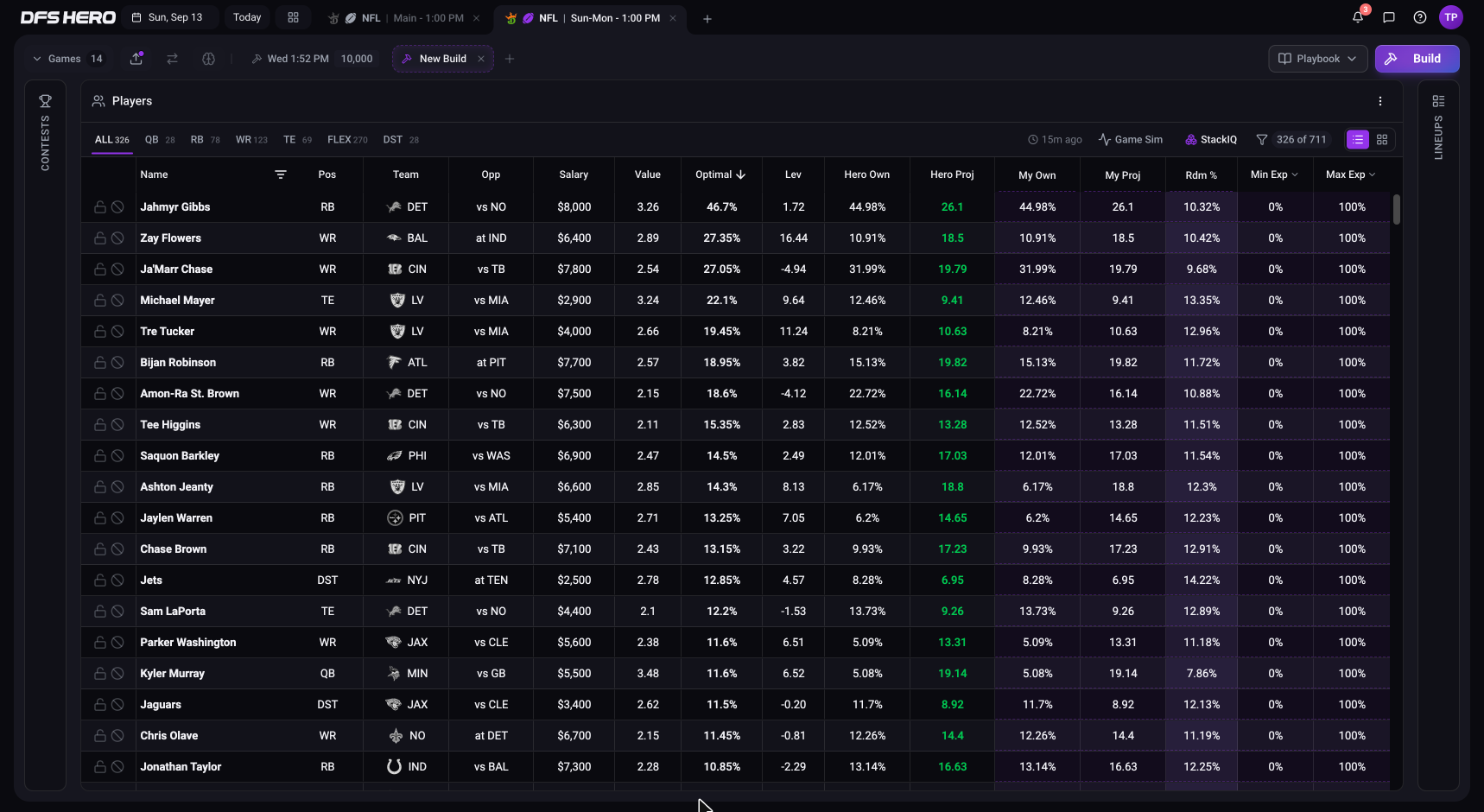
Task: Switch to the QB position tab
Action: point(160,140)
